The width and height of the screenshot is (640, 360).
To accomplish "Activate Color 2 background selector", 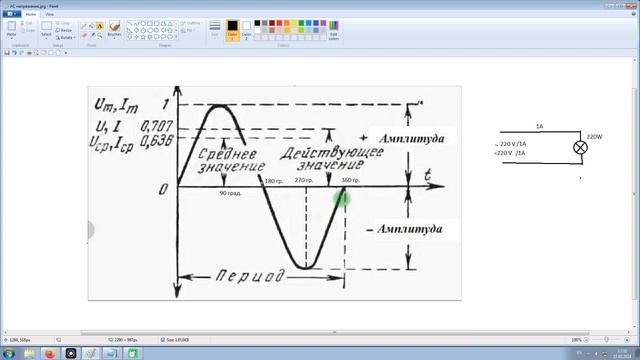I will point(246,30).
